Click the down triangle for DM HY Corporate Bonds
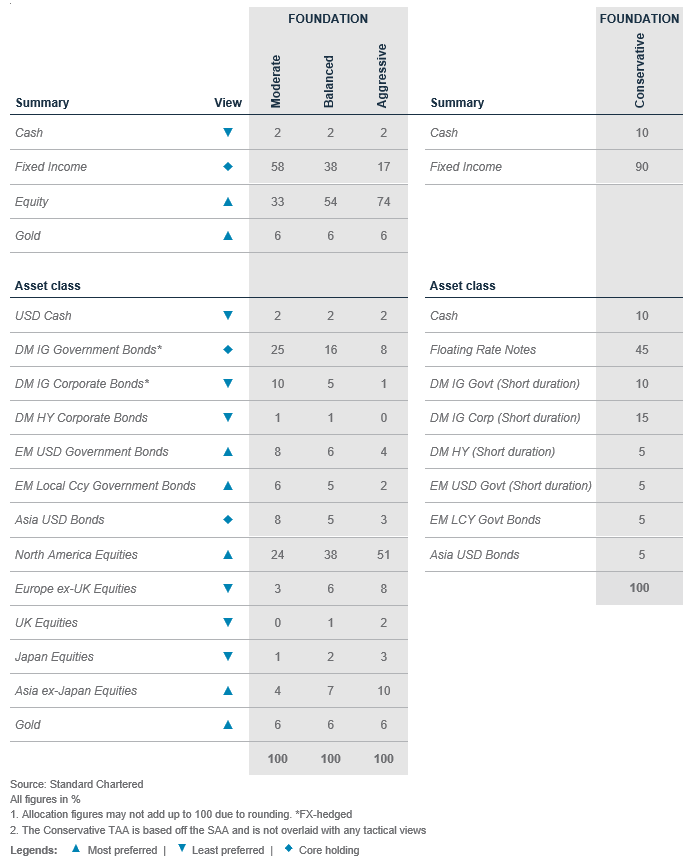The width and height of the screenshot is (699, 863). [x=228, y=418]
